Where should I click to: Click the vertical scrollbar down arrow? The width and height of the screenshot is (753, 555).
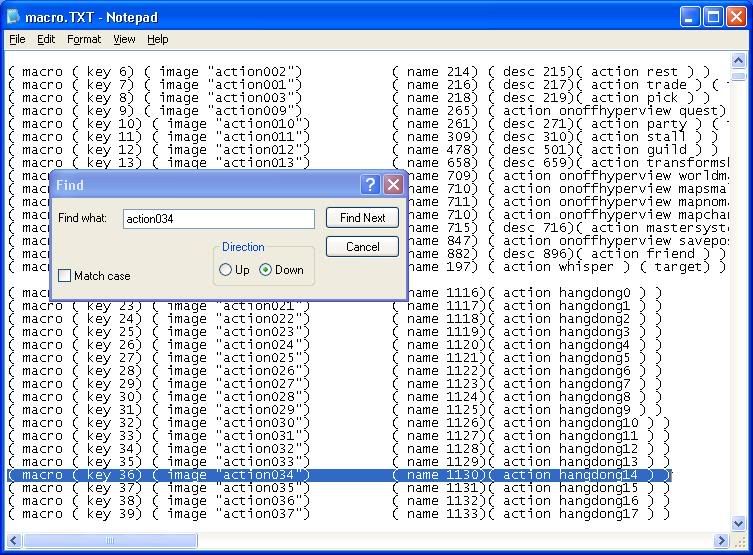coord(738,525)
